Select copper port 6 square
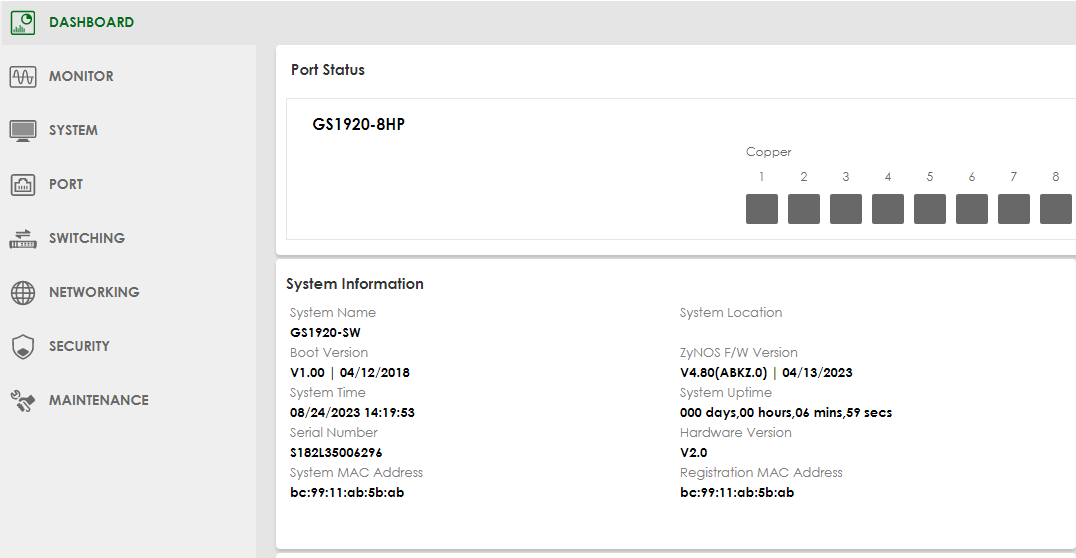 coord(972,209)
